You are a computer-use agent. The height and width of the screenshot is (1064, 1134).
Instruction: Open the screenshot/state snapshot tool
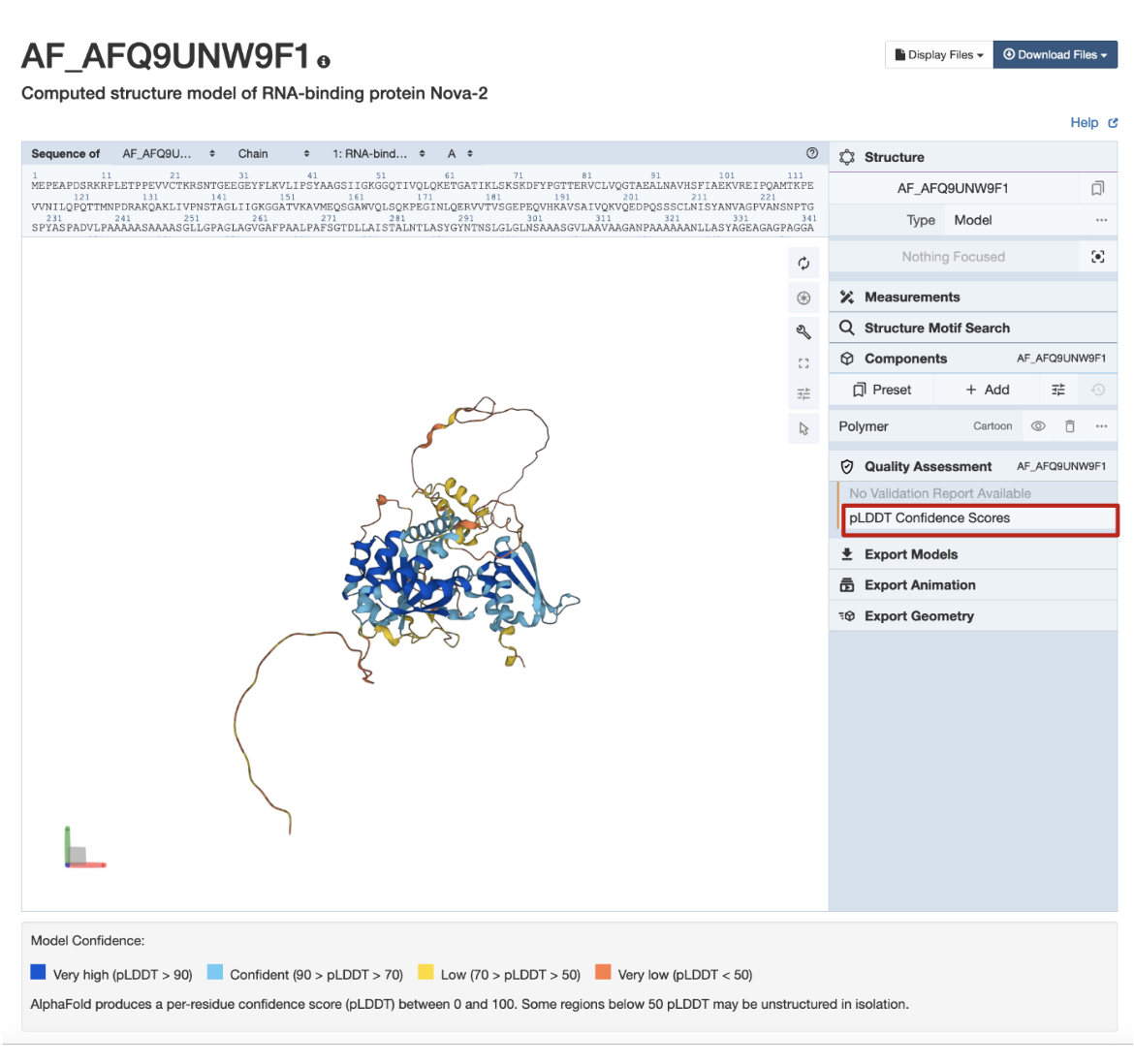tap(803, 297)
